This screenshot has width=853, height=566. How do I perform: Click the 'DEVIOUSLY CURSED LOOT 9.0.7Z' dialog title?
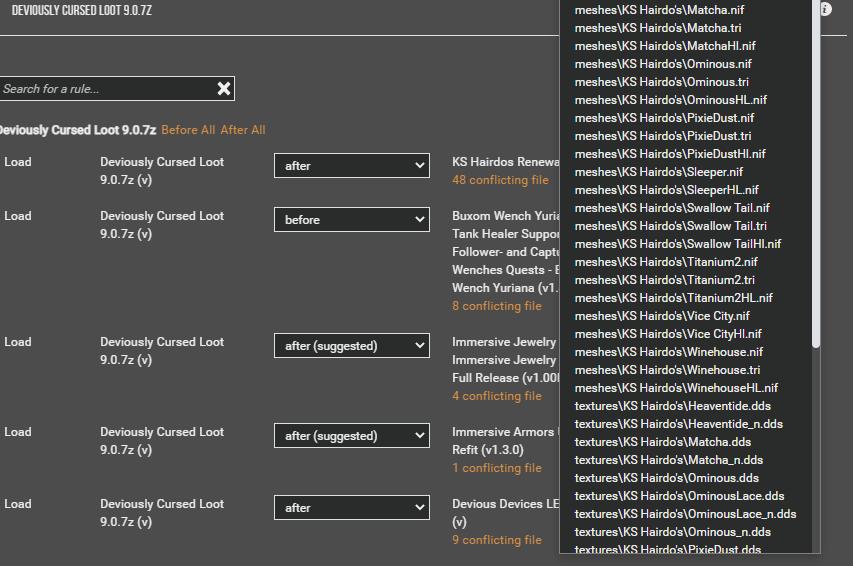pyautogui.click(x=82, y=10)
